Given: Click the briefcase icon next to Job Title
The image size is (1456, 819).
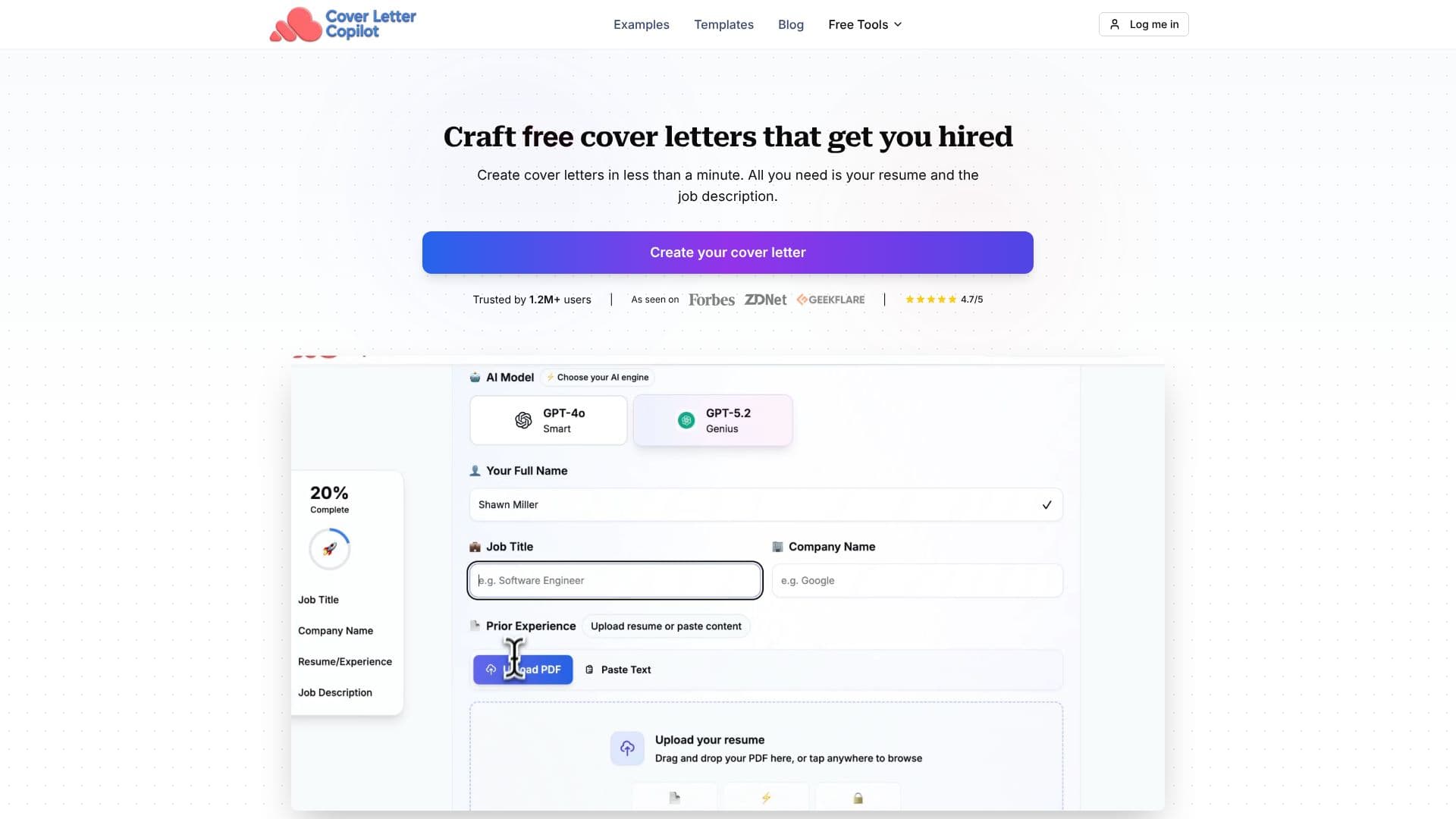Looking at the screenshot, I should (475, 547).
